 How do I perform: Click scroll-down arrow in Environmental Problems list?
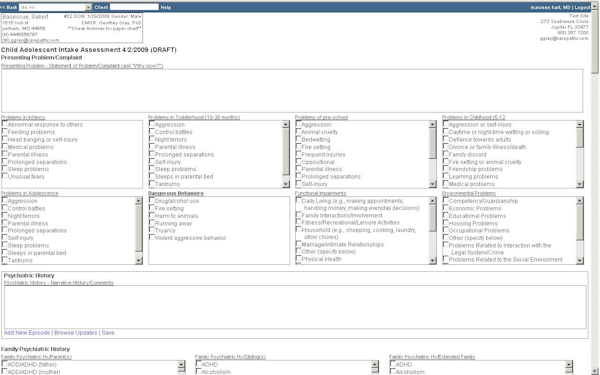click(580, 261)
